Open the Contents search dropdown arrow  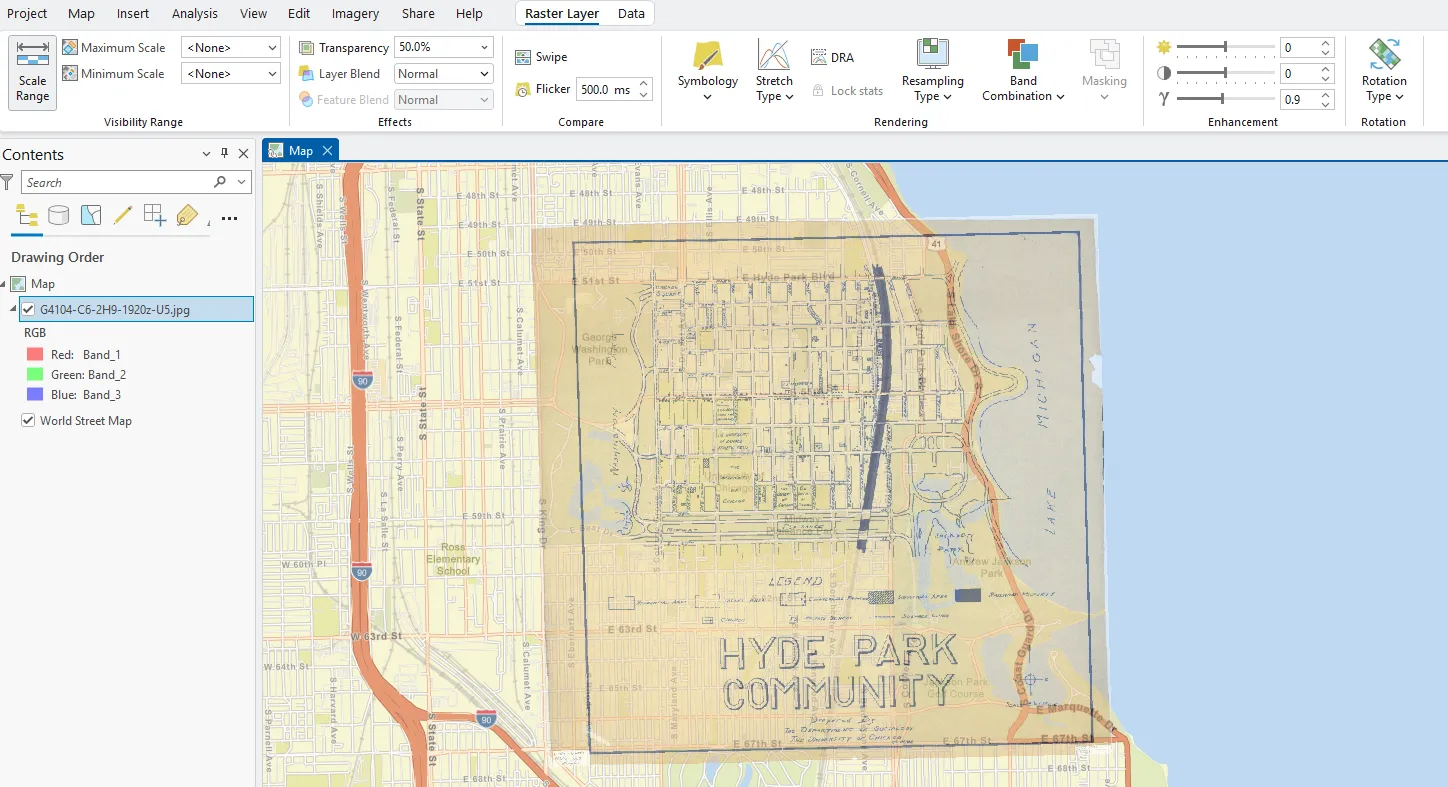[241, 182]
